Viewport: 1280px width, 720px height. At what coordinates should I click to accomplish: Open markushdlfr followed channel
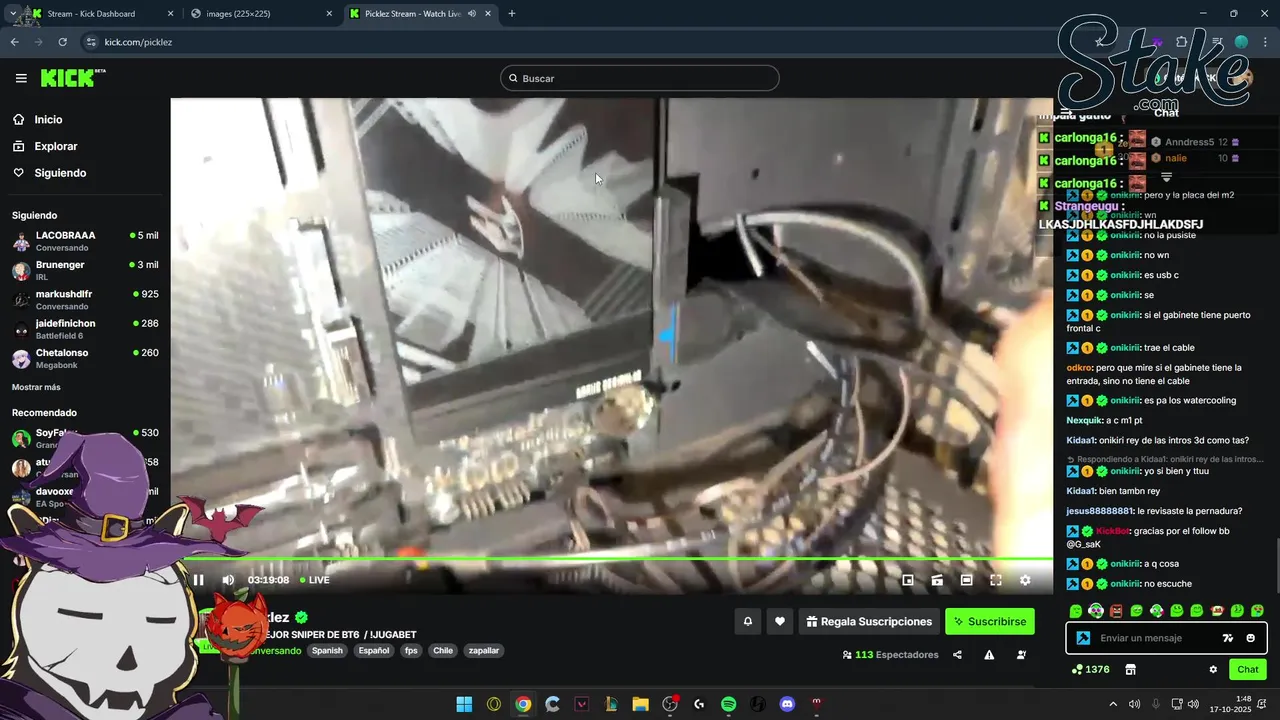(85, 300)
